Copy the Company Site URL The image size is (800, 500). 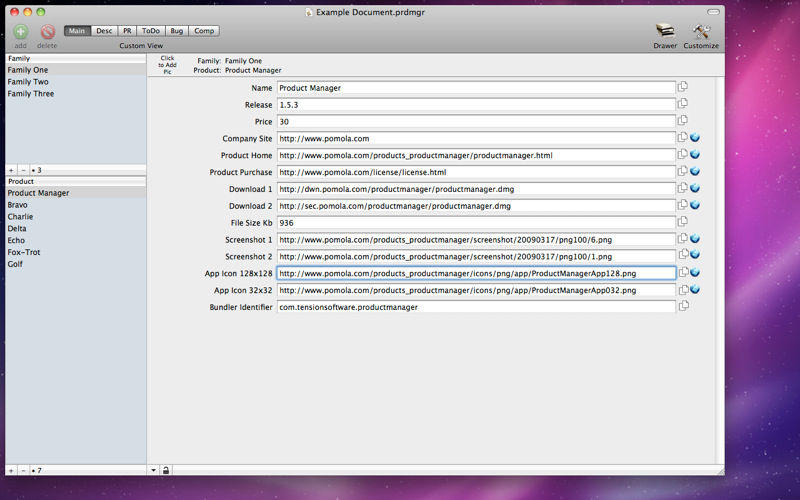[x=683, y=137]
